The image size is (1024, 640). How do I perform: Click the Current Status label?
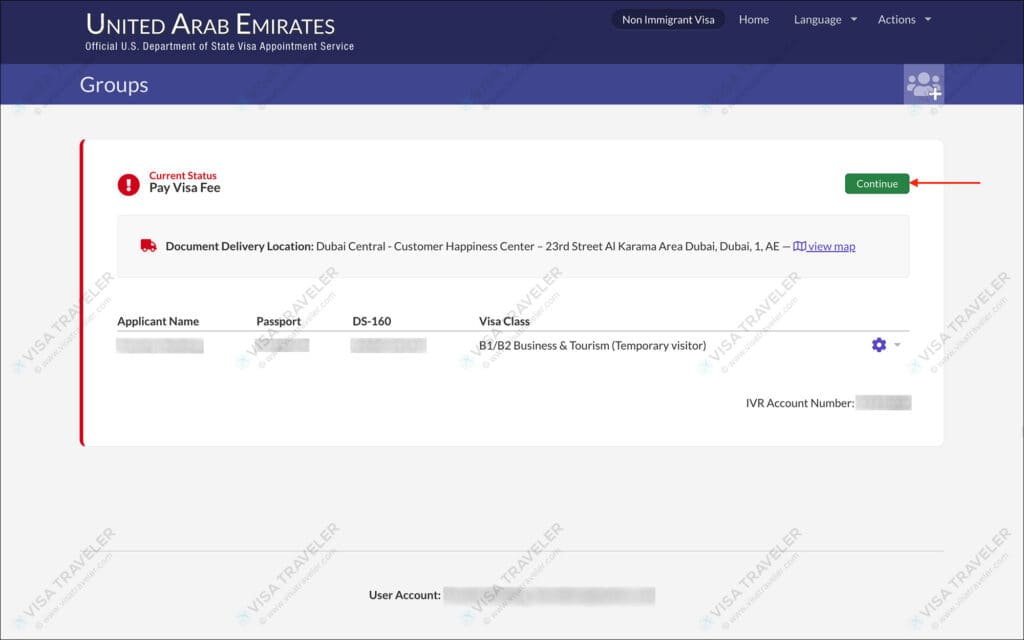[183, 176]
